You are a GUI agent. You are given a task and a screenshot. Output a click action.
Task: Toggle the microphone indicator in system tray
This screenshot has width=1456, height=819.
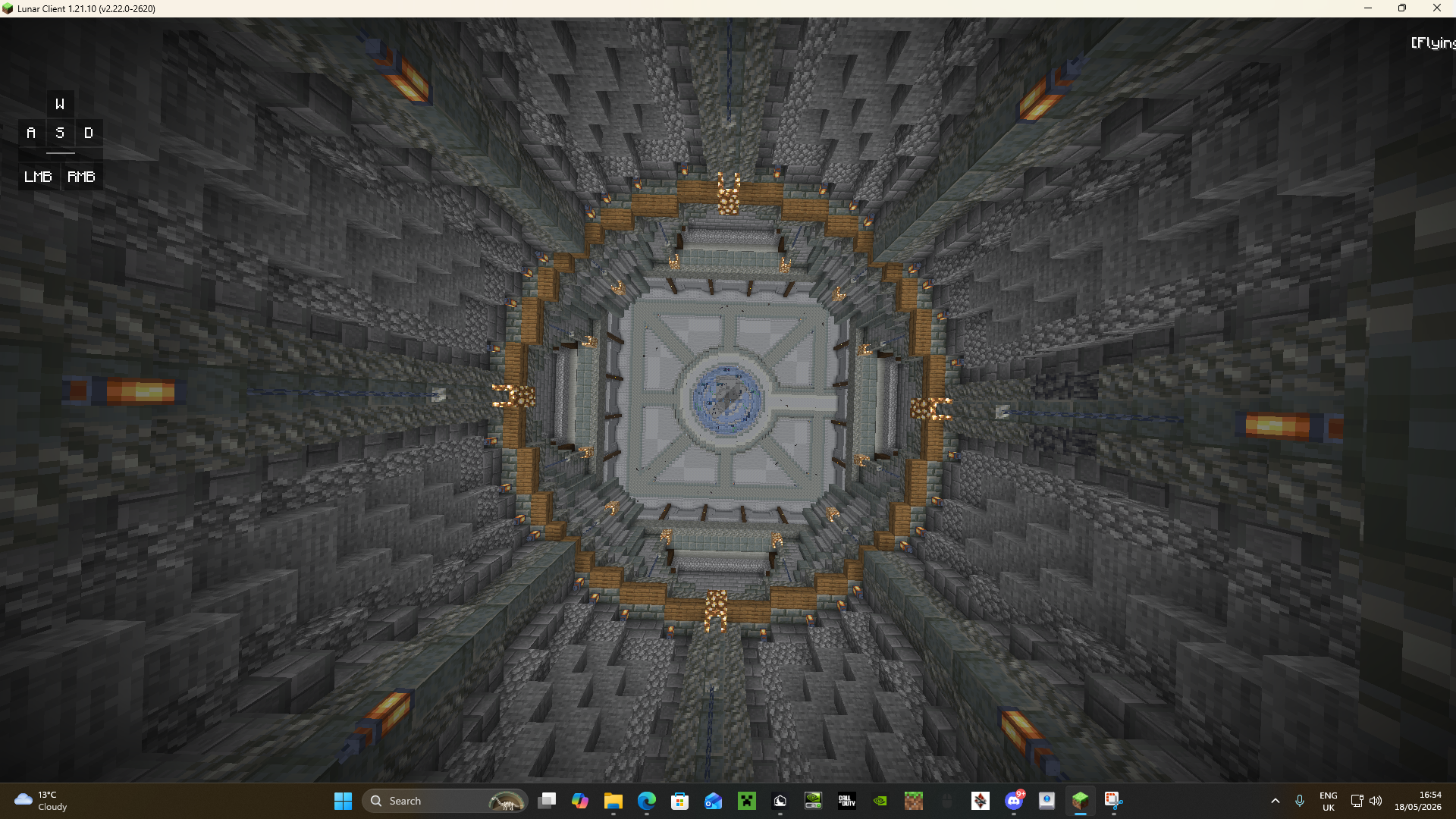click(x=1300, y=801)
